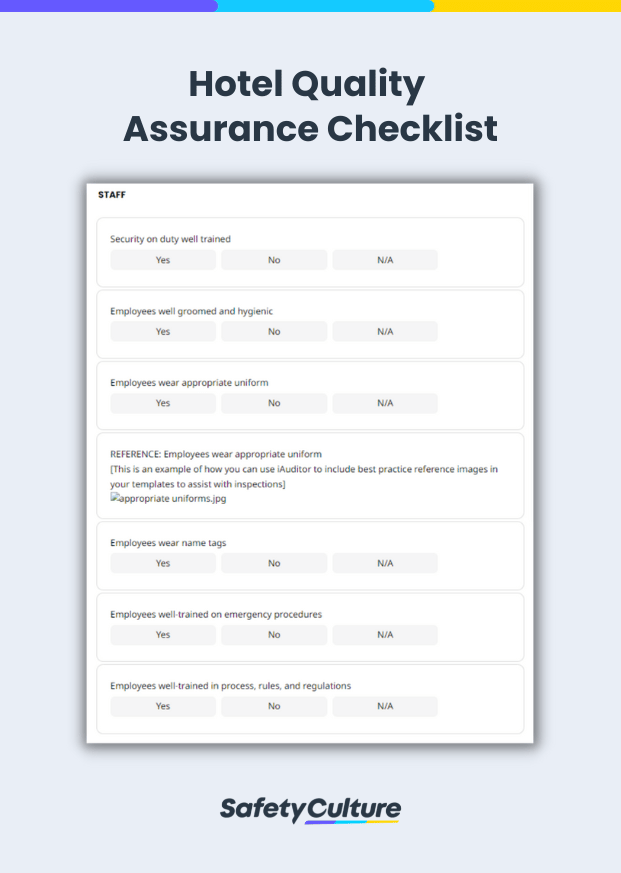Select "Yes" for security on duty well trained
Image resolution: width=621 pixels, height=873 pixels.
(162, 260)
